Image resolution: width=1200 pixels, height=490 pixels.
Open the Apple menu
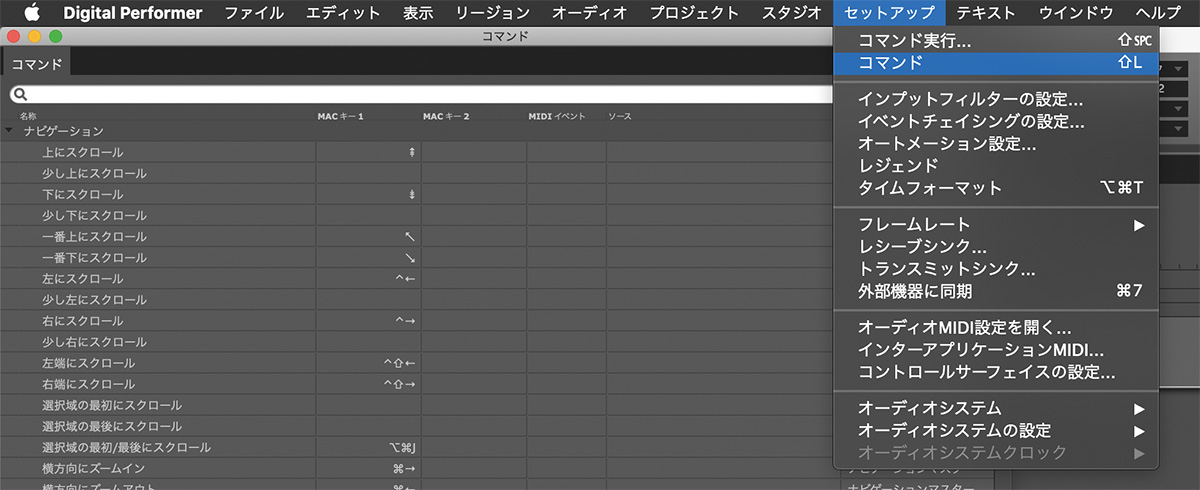(30, 13)
